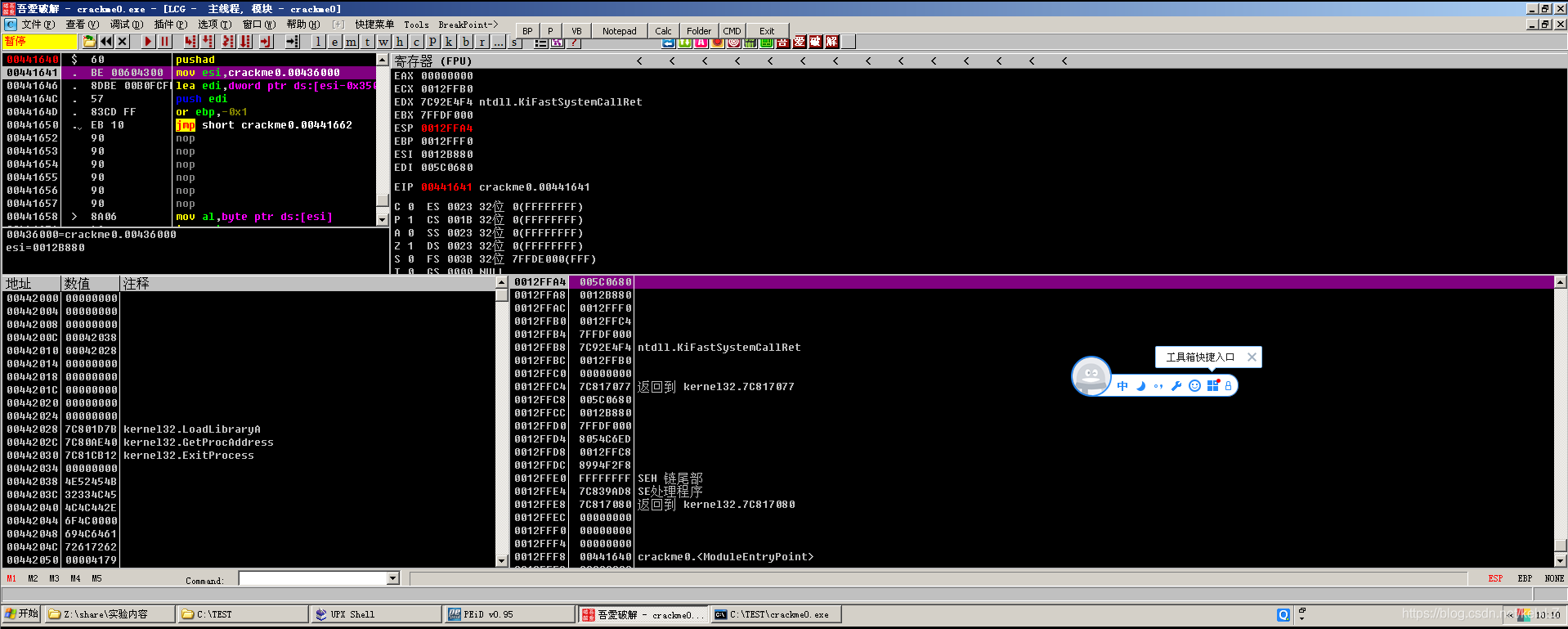Open the Command input dropdown arrow
The height and width of the screenshot is (629, 1568).
coord(392,578)
